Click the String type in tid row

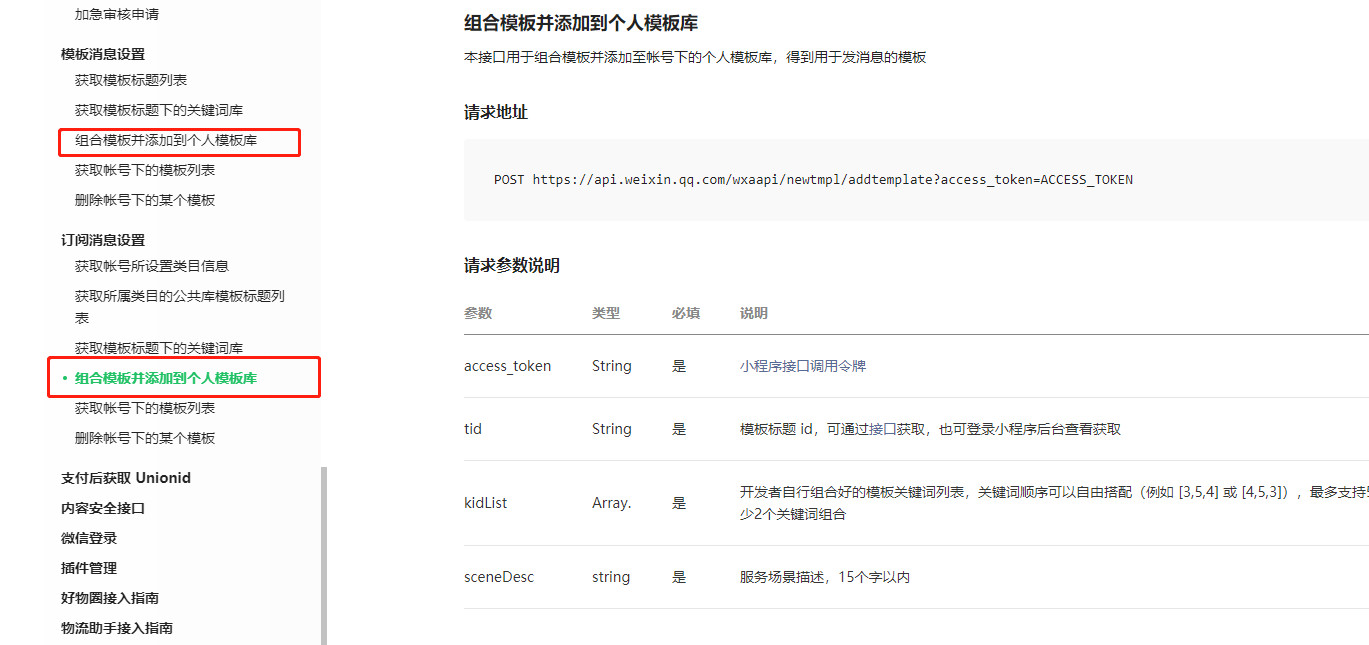612,429
